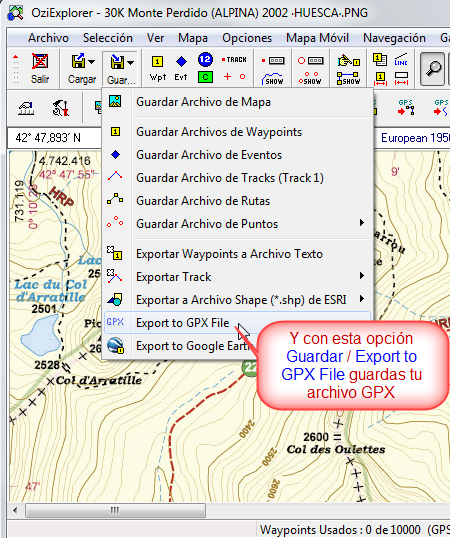Open the Archivo menu
Image resolution: width=450 pixels, height=538 pixels.
48,38
